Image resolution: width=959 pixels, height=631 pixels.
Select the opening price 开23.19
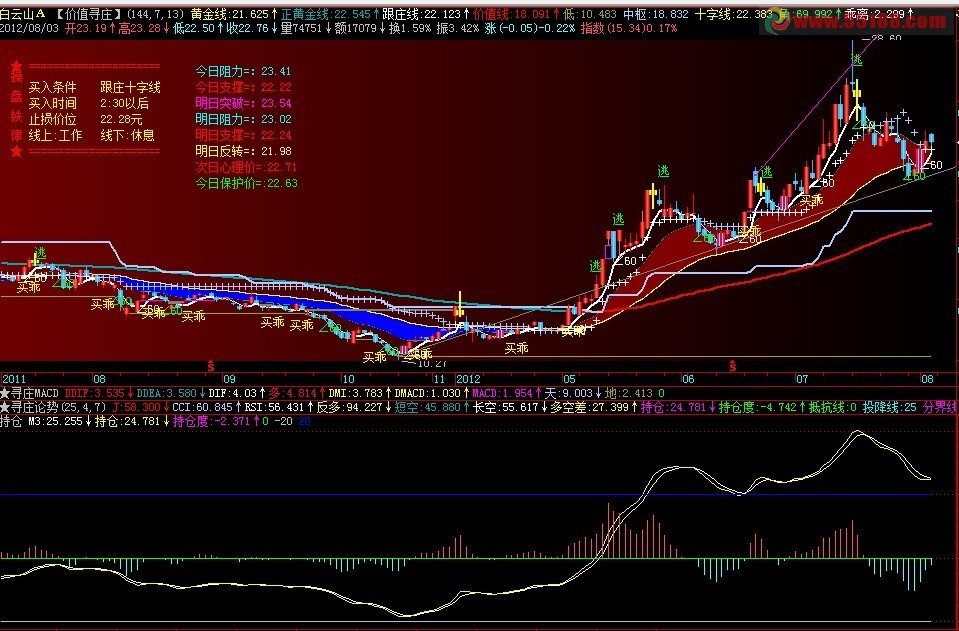84,28
